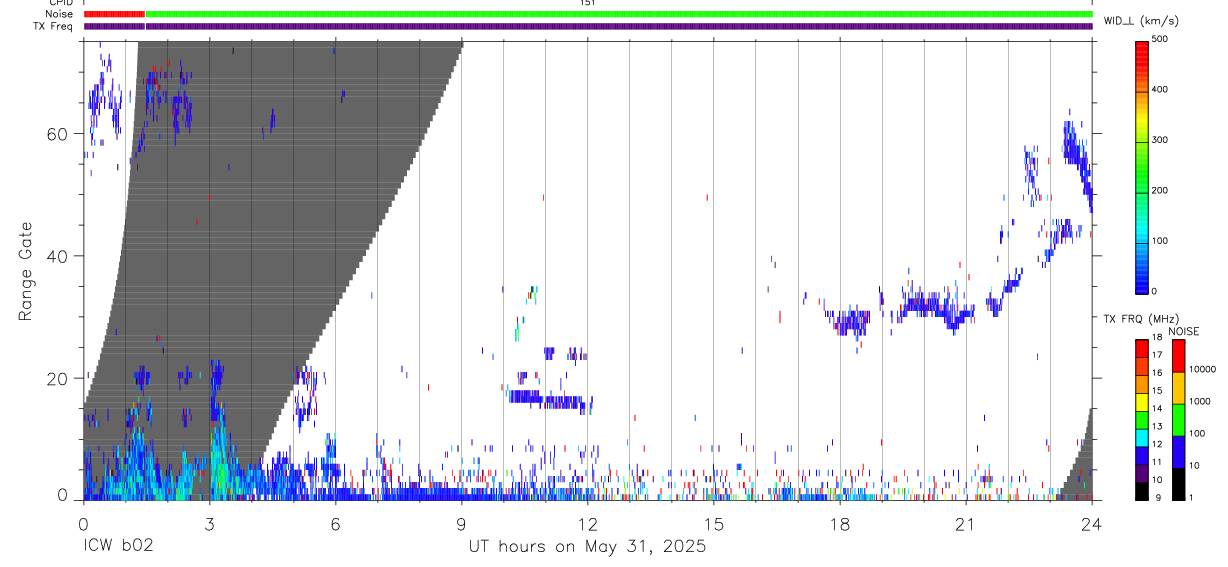Click the '9' tick on the UT hours axis
Viewport: 1228px width, 567px height.
461,524
